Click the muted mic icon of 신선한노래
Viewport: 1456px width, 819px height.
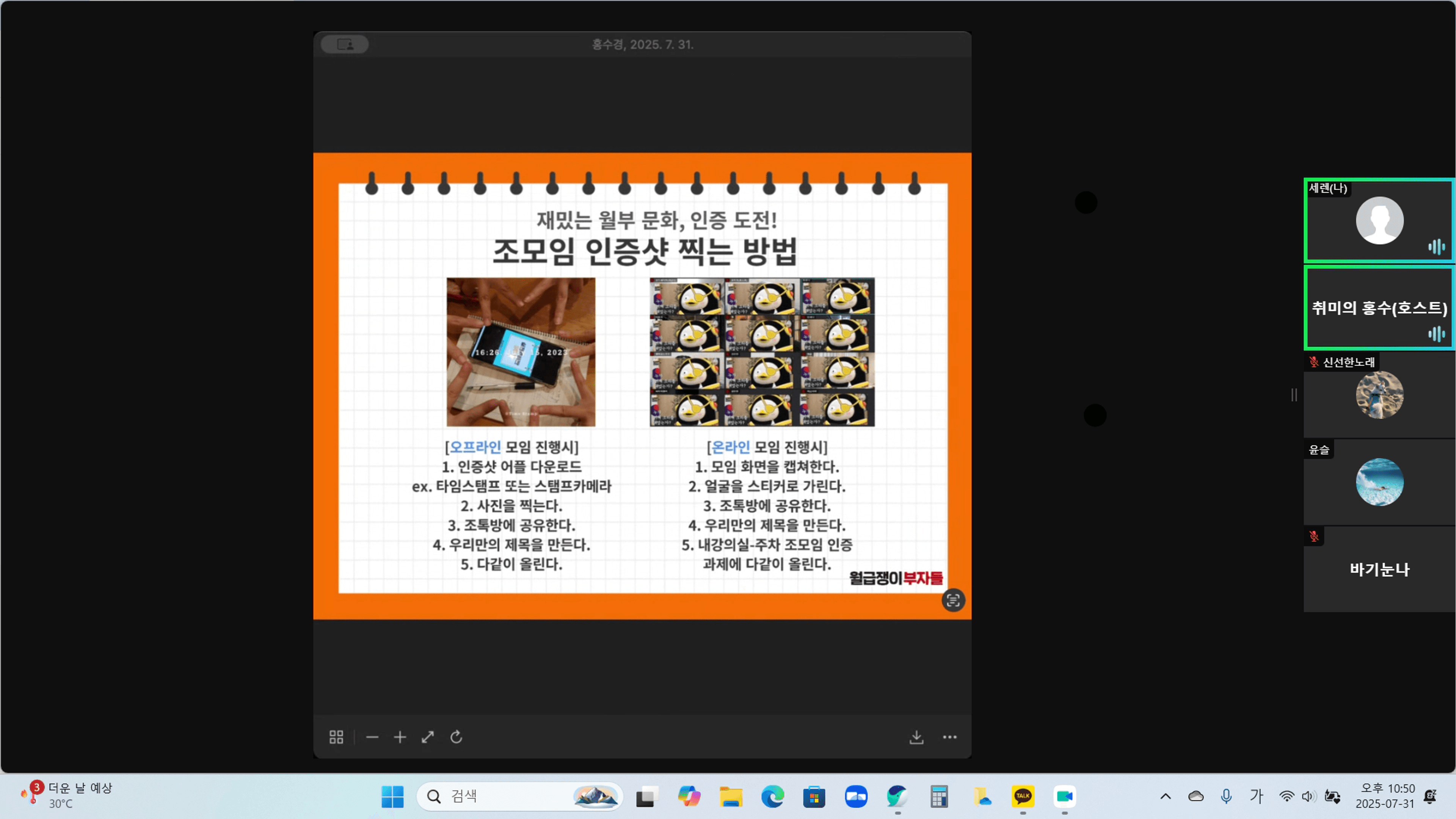(x=1313, y=362)
